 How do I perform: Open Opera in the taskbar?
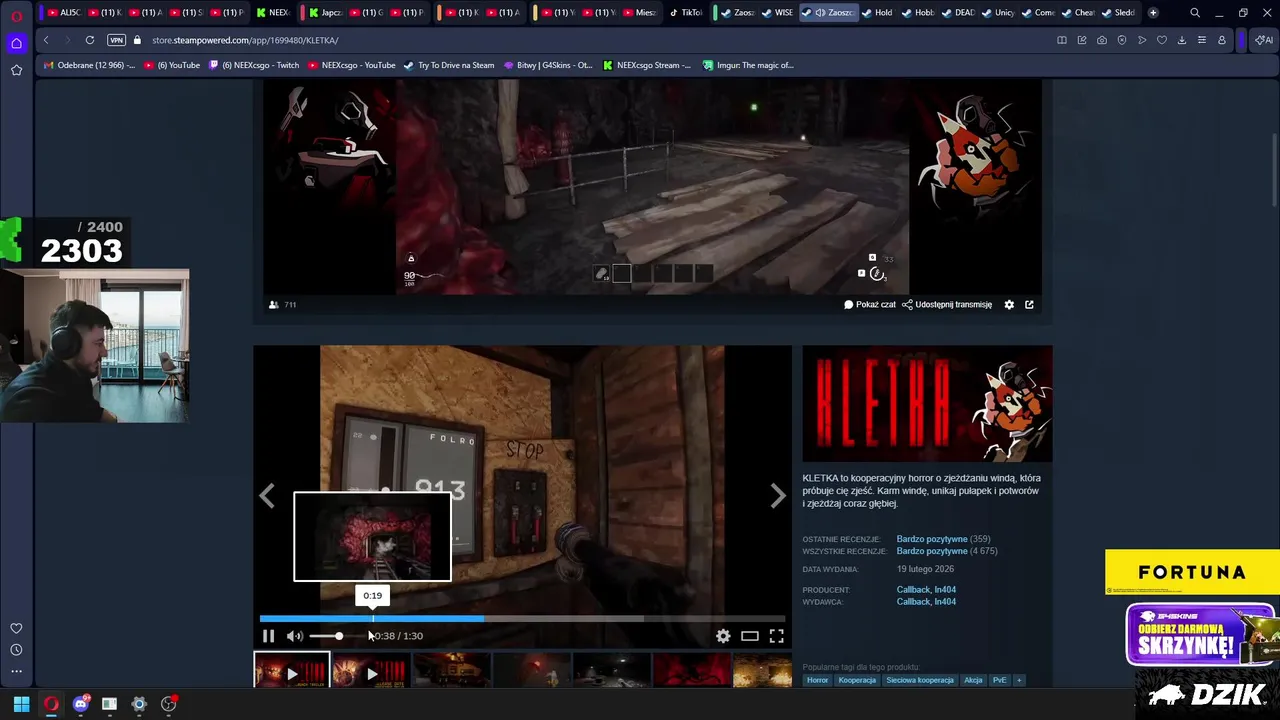51,704
